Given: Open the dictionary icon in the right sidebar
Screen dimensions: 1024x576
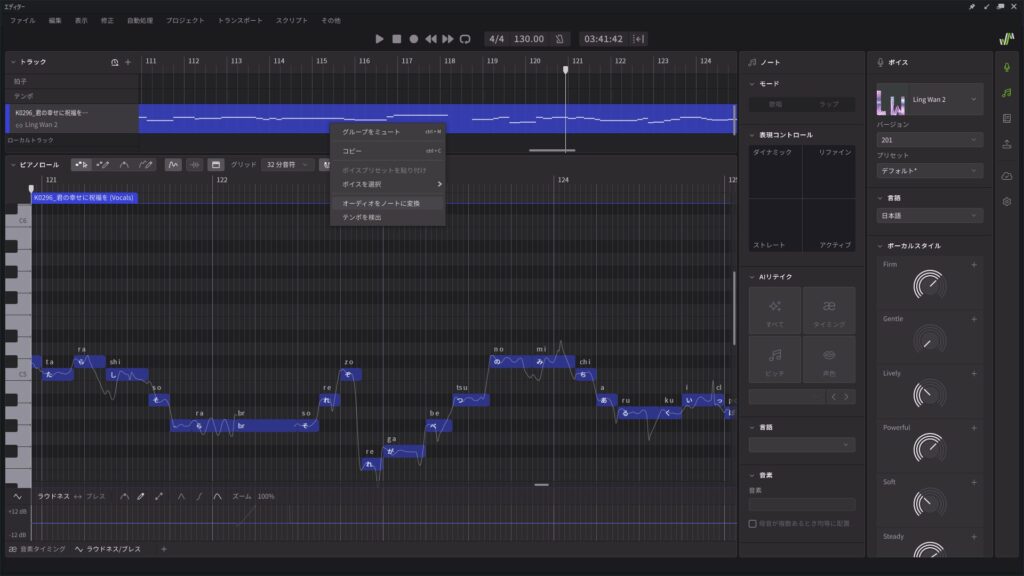Looking at the screenshot, I should [x=1006, y=118].
